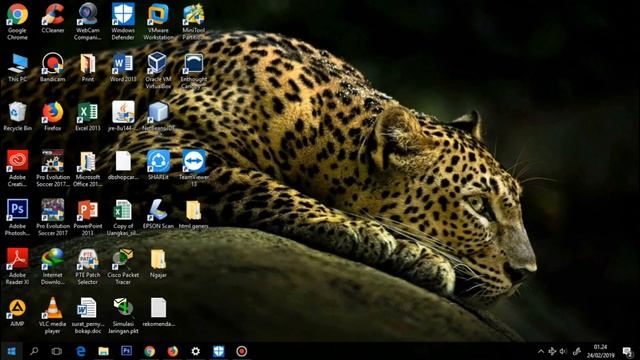The width and height of the screenshot is (640, 360).
Task: Click the taskbar Search magnifier
Action: point(34,351)
